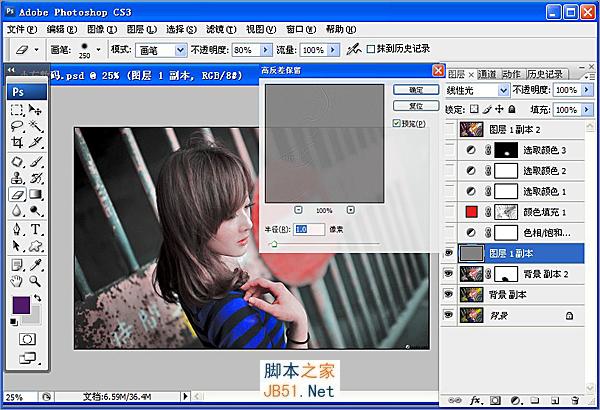Hide the 背景 layer
Viewport: 600px width, 410px height.
(x=448, y=315)
